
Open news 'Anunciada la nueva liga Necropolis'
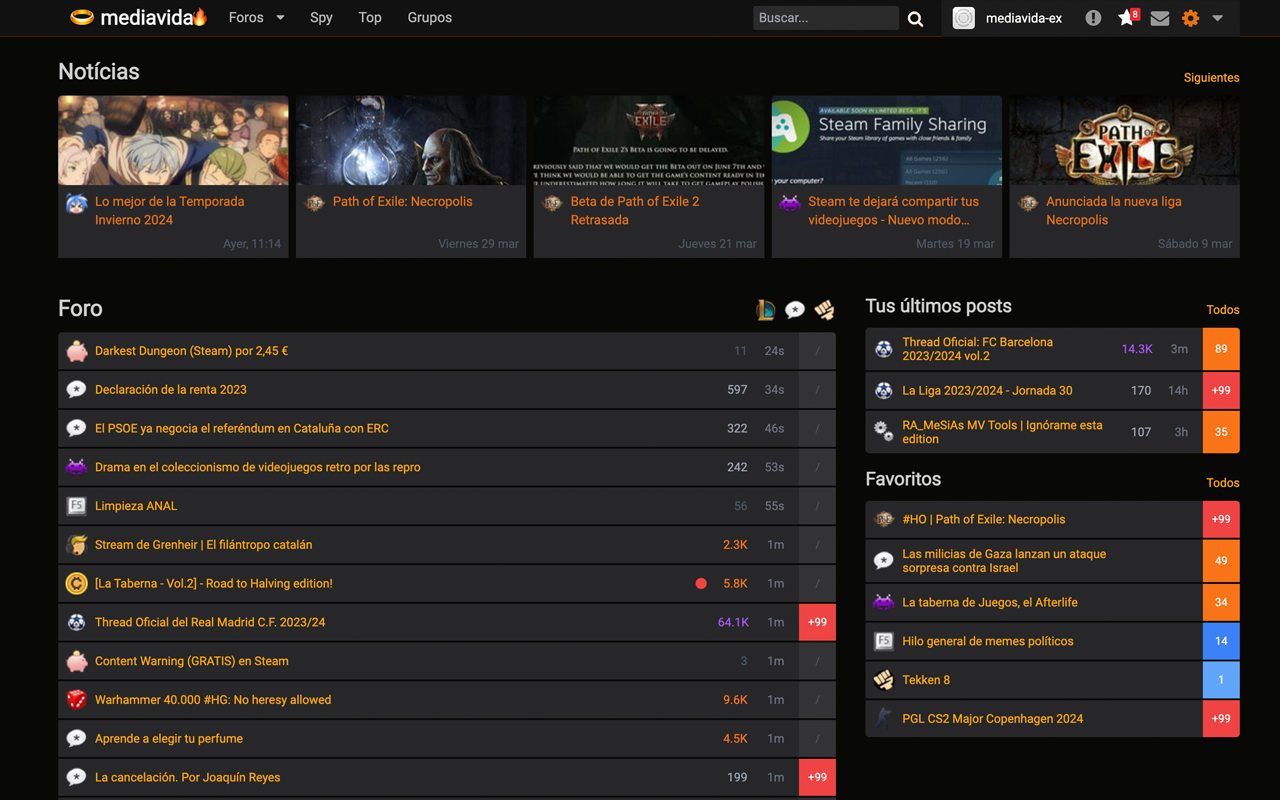coord(1114,210)
